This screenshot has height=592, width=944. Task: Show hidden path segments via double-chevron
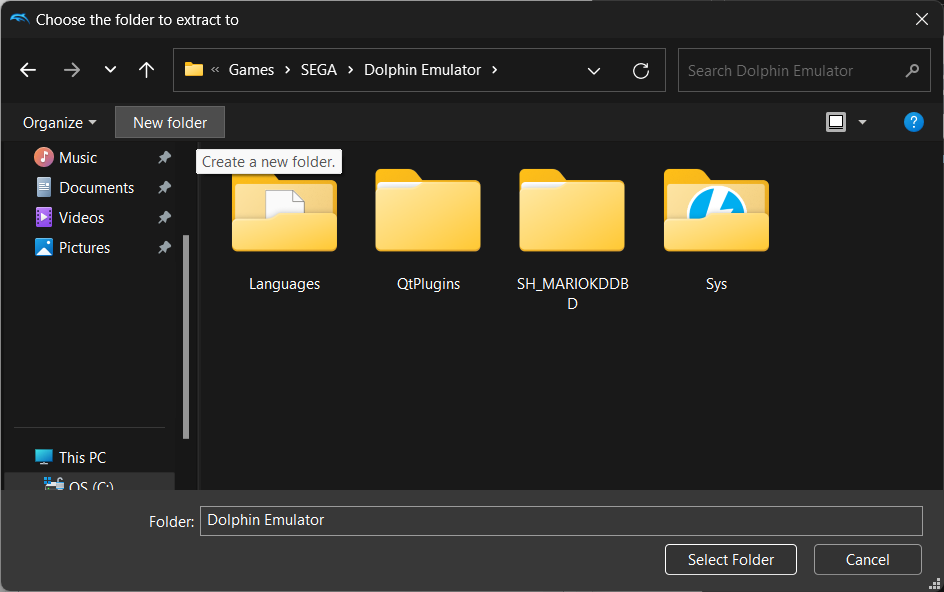pyautogui.click(x=215, y=70)
